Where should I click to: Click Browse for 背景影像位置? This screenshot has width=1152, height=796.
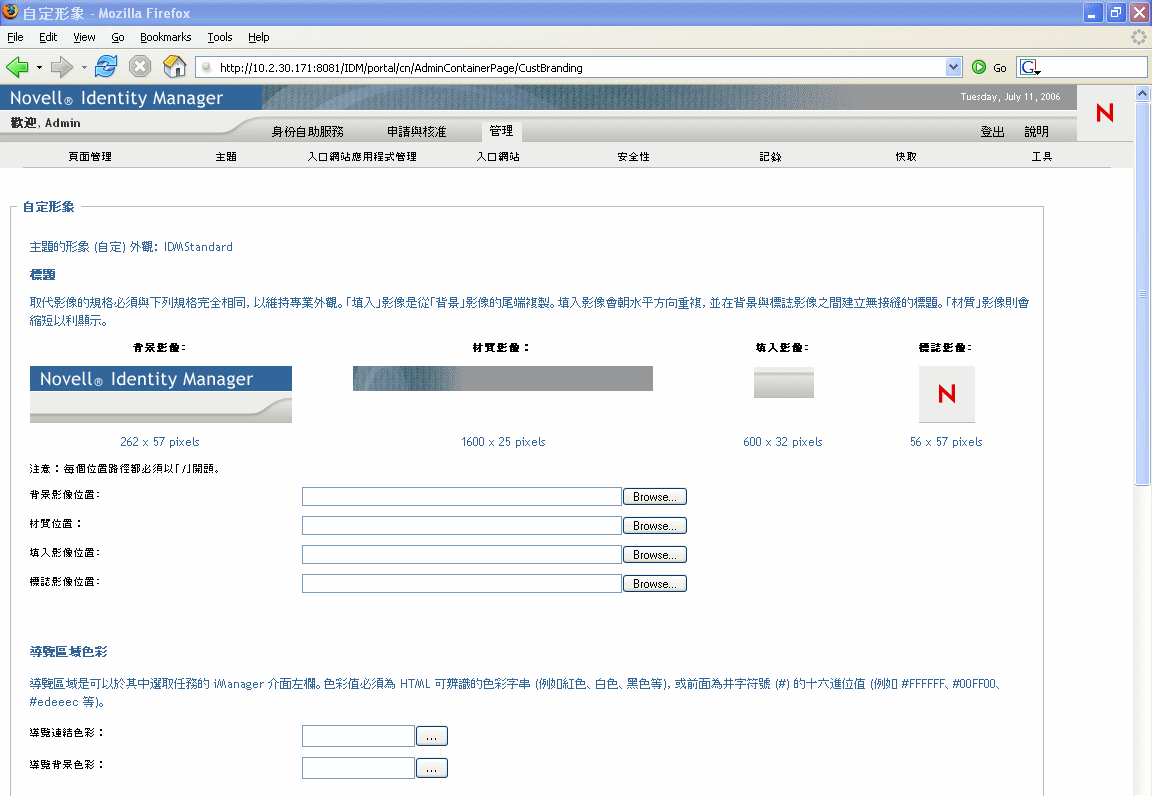(654, 497)
